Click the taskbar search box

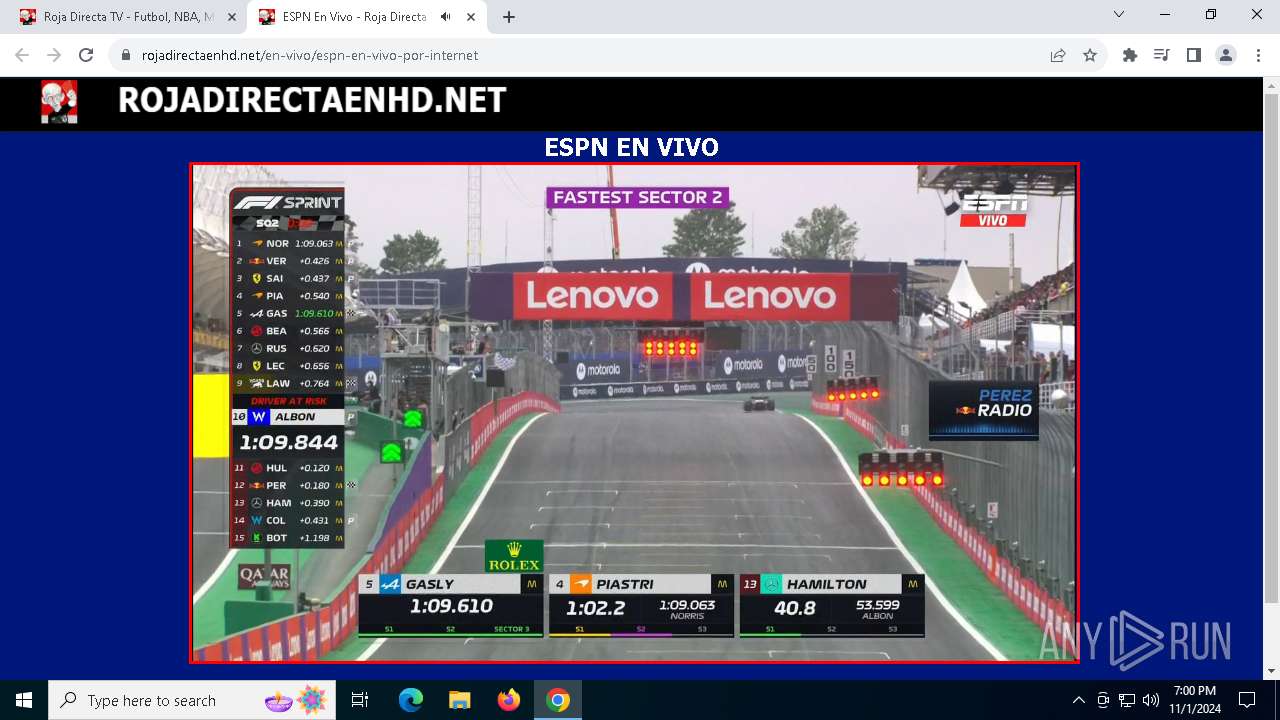[x=192, y=700]
